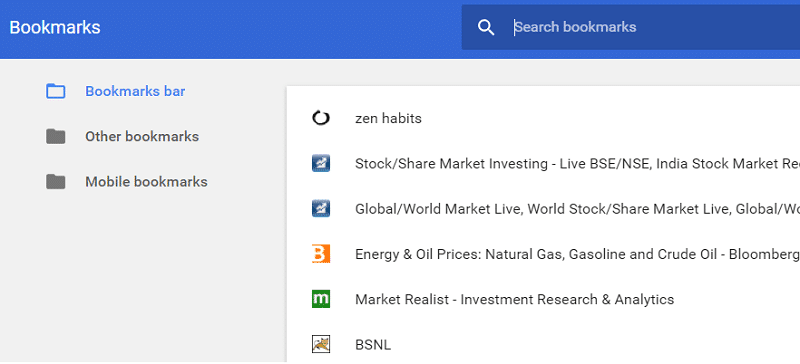Open the Mobile bookmarks folder
Screen dimensions: 800x364
click(x=146, y=182)
